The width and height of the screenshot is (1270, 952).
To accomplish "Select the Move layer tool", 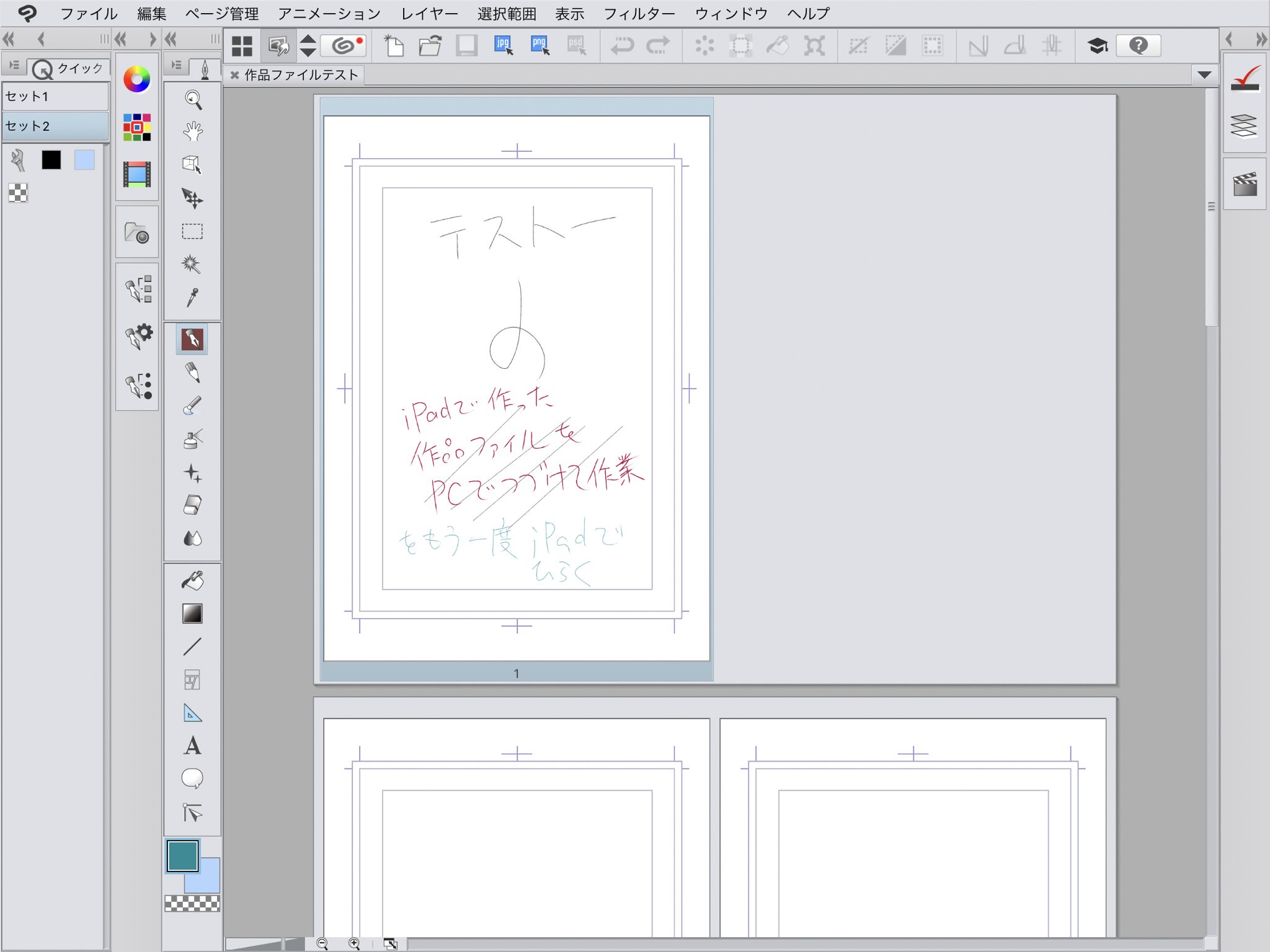I will pos(192,198).
